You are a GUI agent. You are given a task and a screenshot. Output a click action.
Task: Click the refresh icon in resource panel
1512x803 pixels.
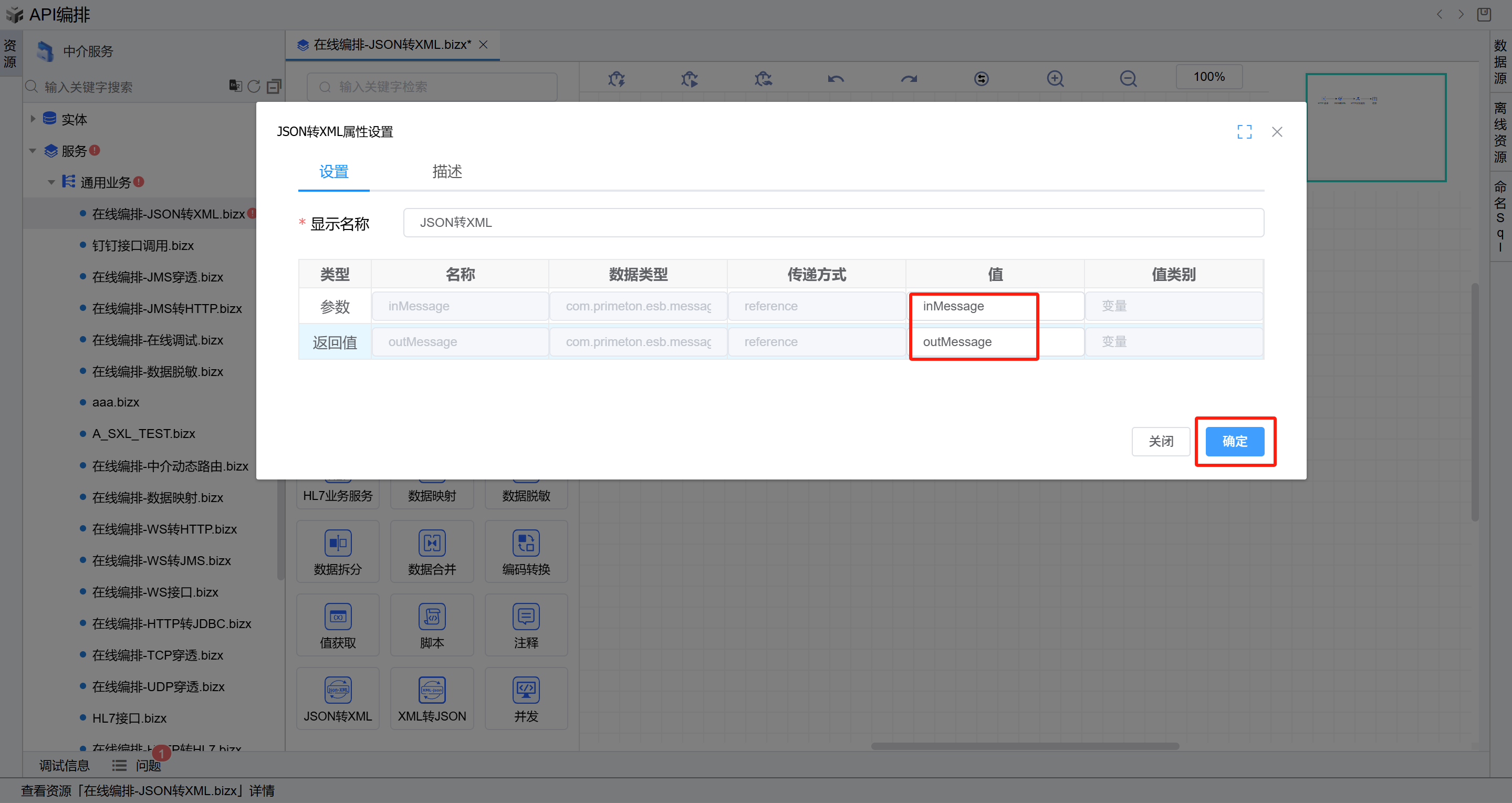pos(254,86)
